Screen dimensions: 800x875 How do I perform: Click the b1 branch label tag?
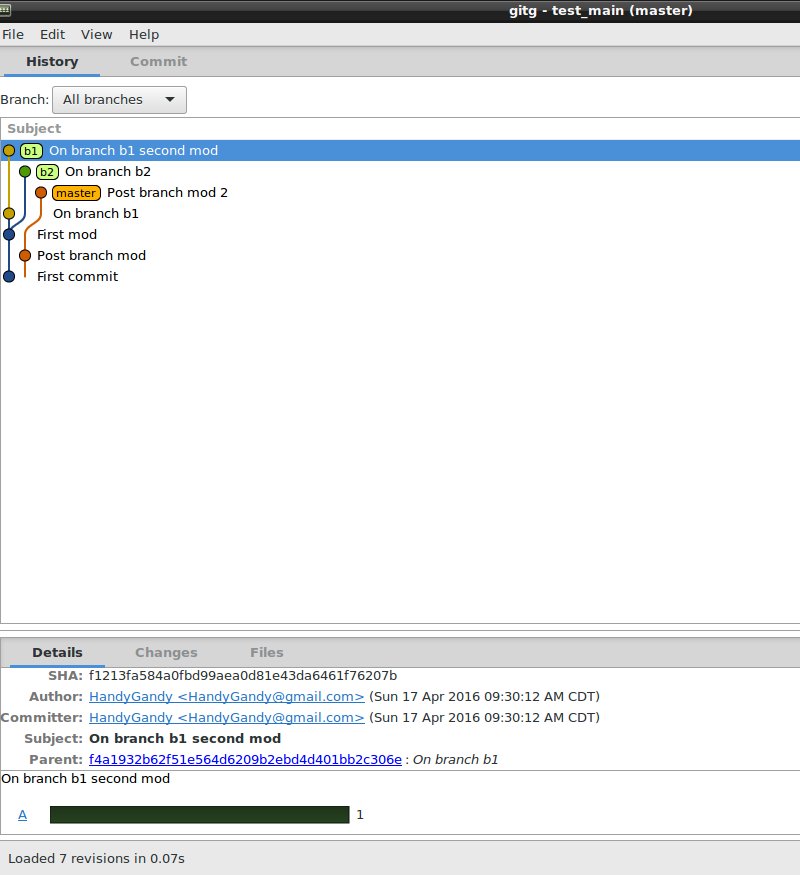point(31,151)
